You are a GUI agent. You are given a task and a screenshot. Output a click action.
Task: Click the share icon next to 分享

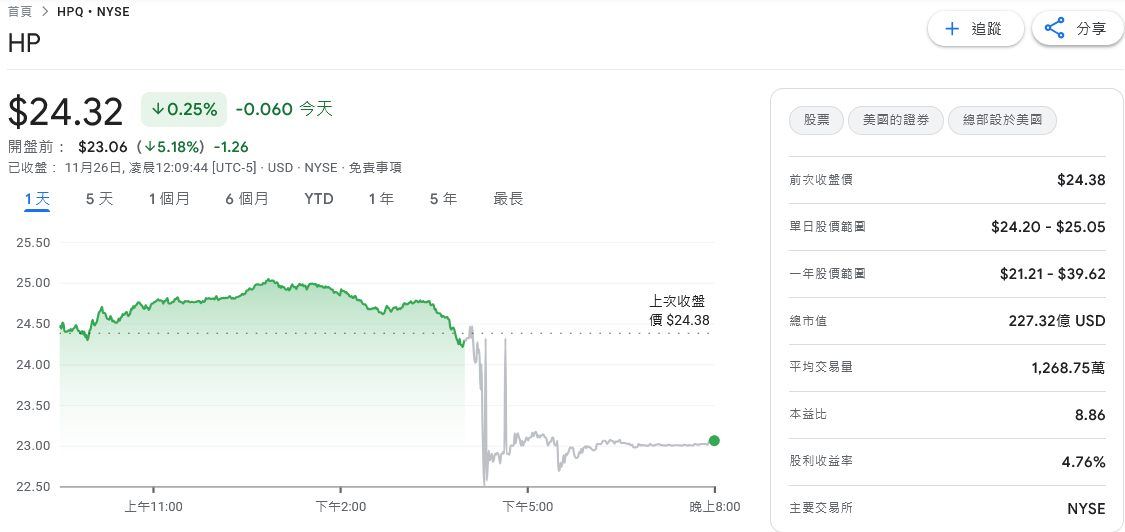pyautogui.click(x=1054, y=29)
